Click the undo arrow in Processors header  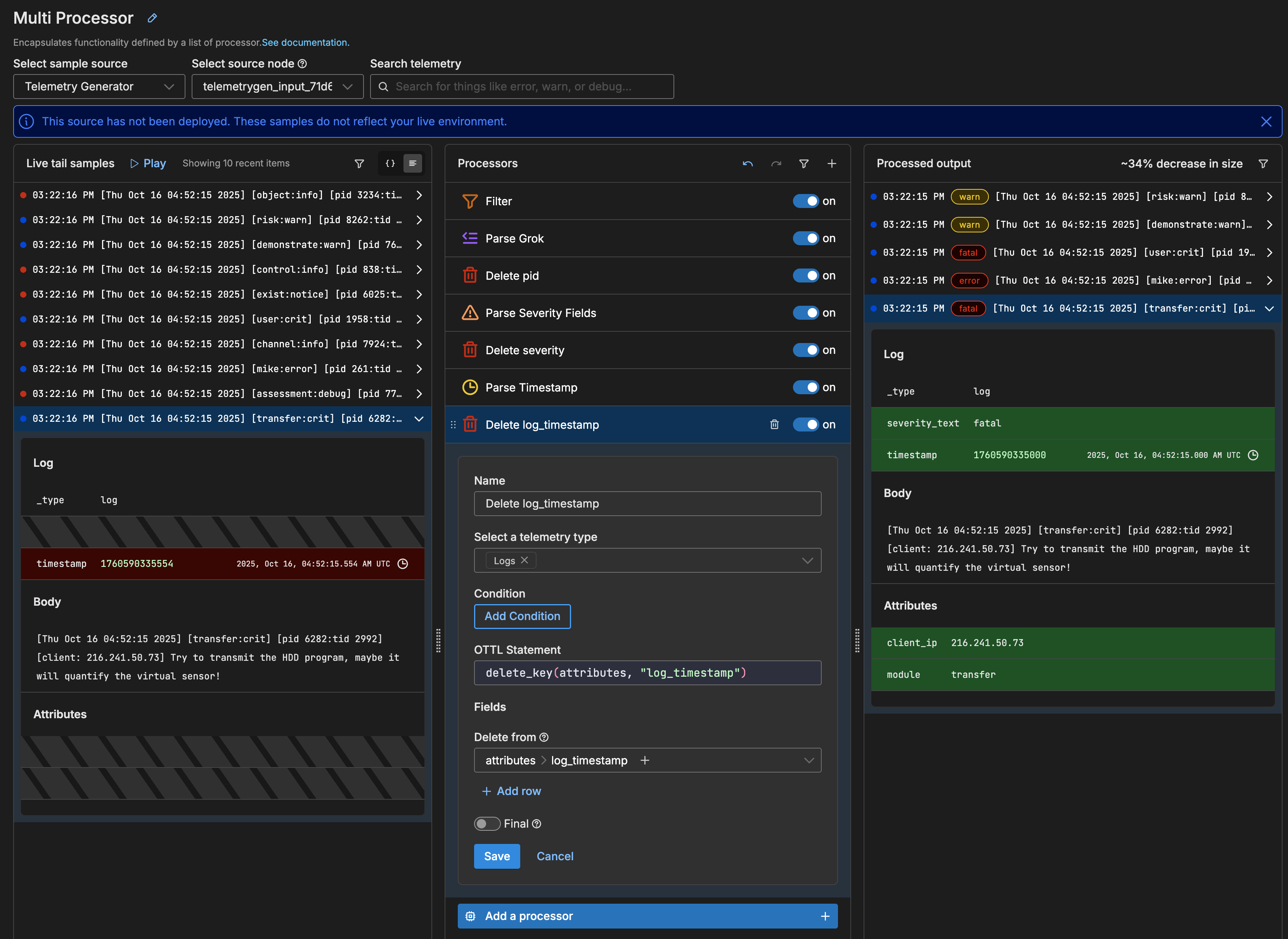coord(748,164)
